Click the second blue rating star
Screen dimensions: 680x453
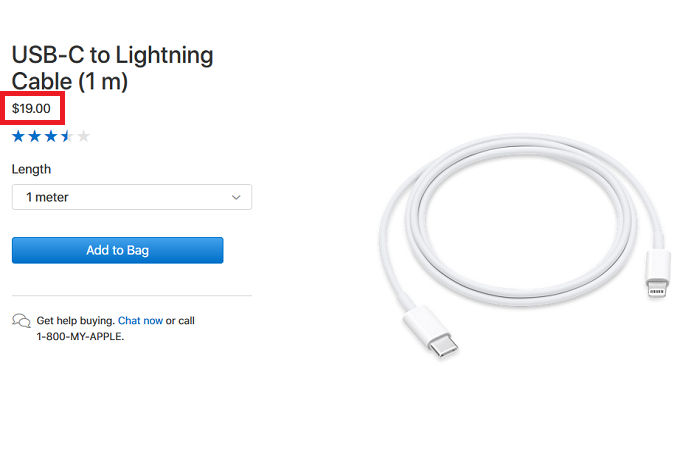35,137
